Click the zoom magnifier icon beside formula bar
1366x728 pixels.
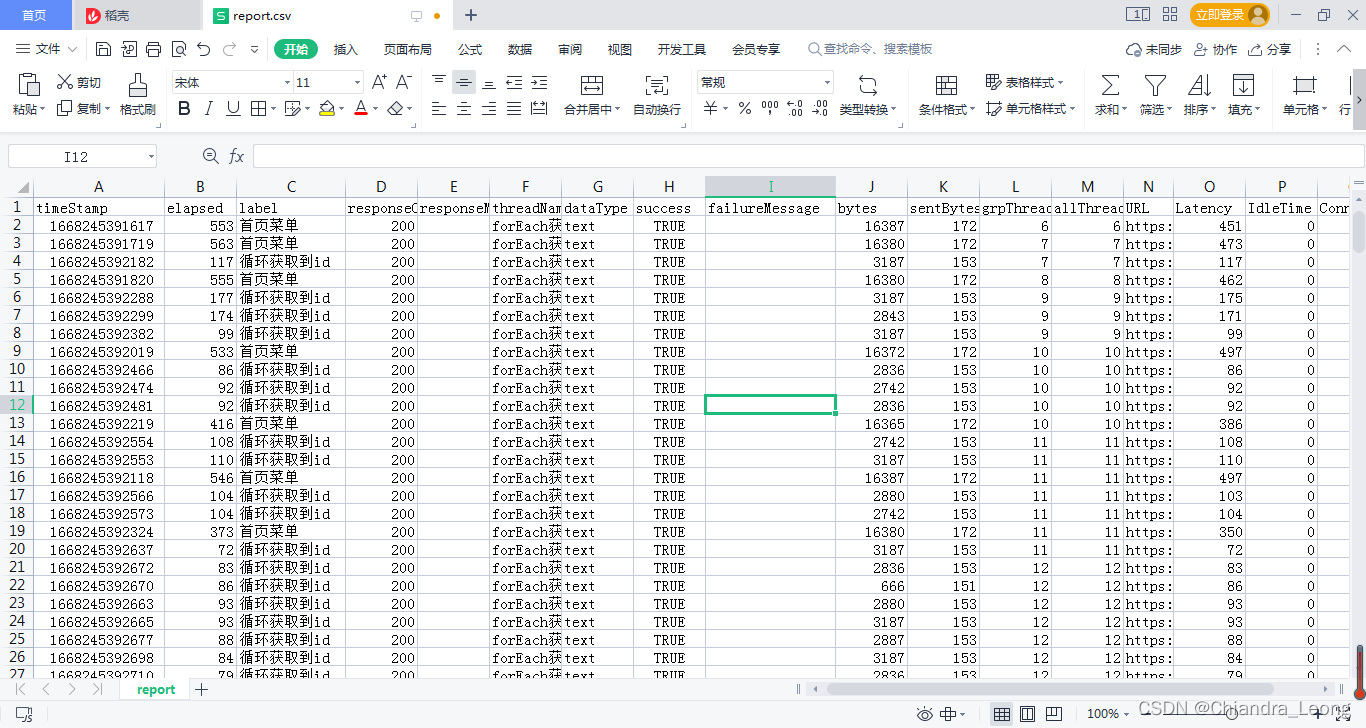(x=210, y=156)
